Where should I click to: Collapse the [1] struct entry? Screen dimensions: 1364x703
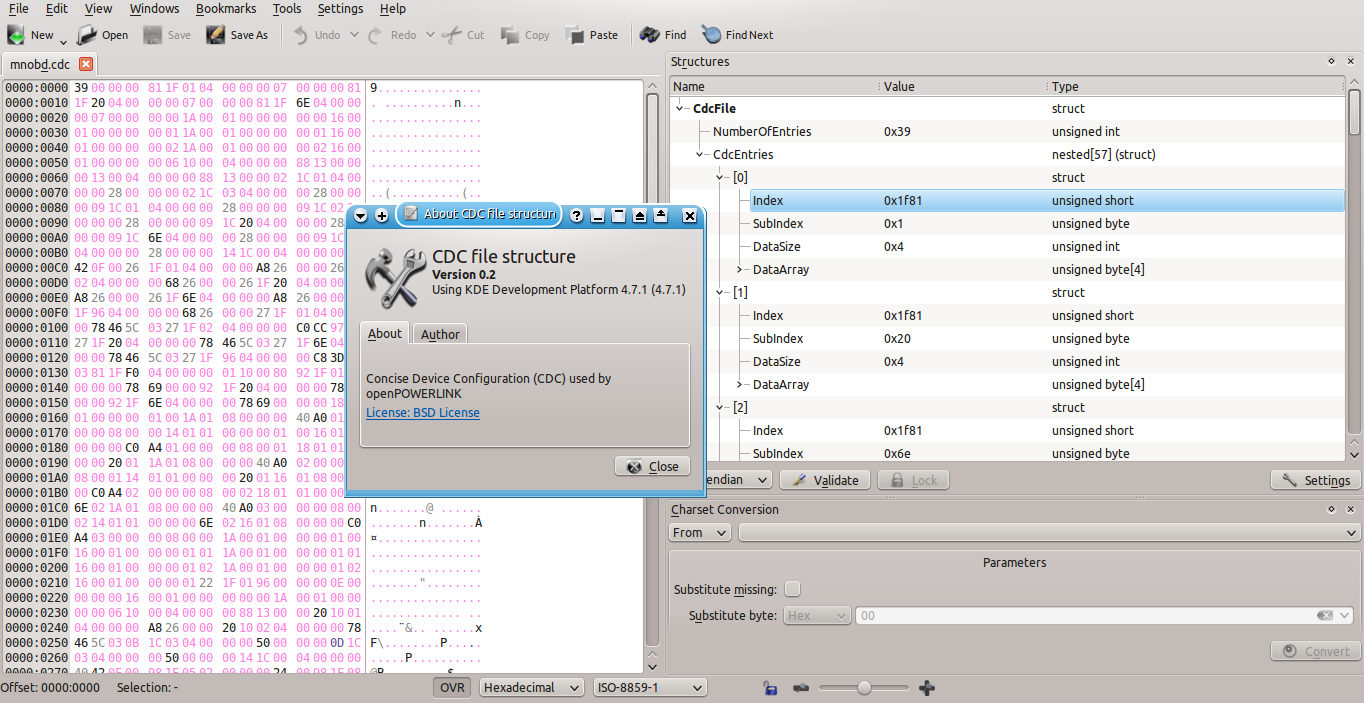pos(720,293)
